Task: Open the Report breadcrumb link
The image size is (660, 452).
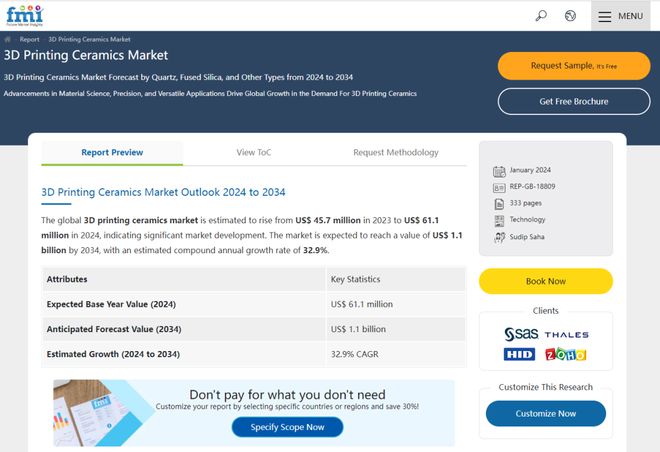Action: [x=29, y=39]
